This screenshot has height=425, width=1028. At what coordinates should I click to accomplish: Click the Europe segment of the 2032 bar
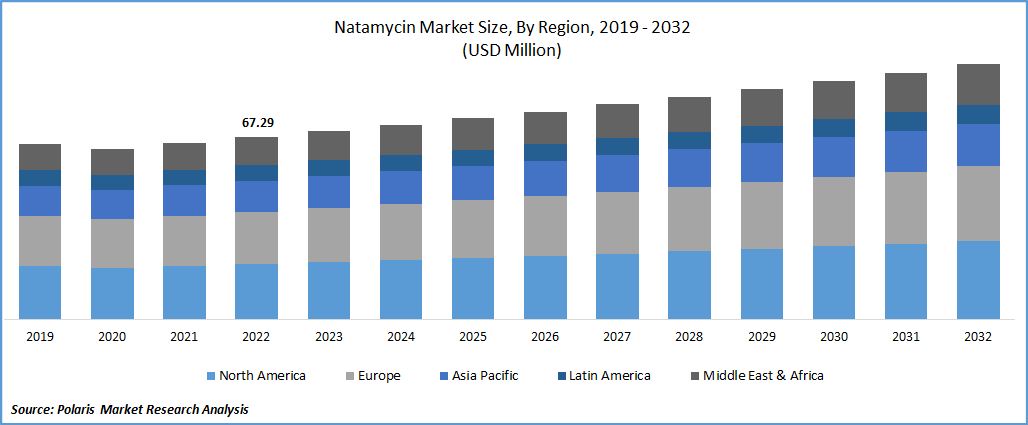978,203
